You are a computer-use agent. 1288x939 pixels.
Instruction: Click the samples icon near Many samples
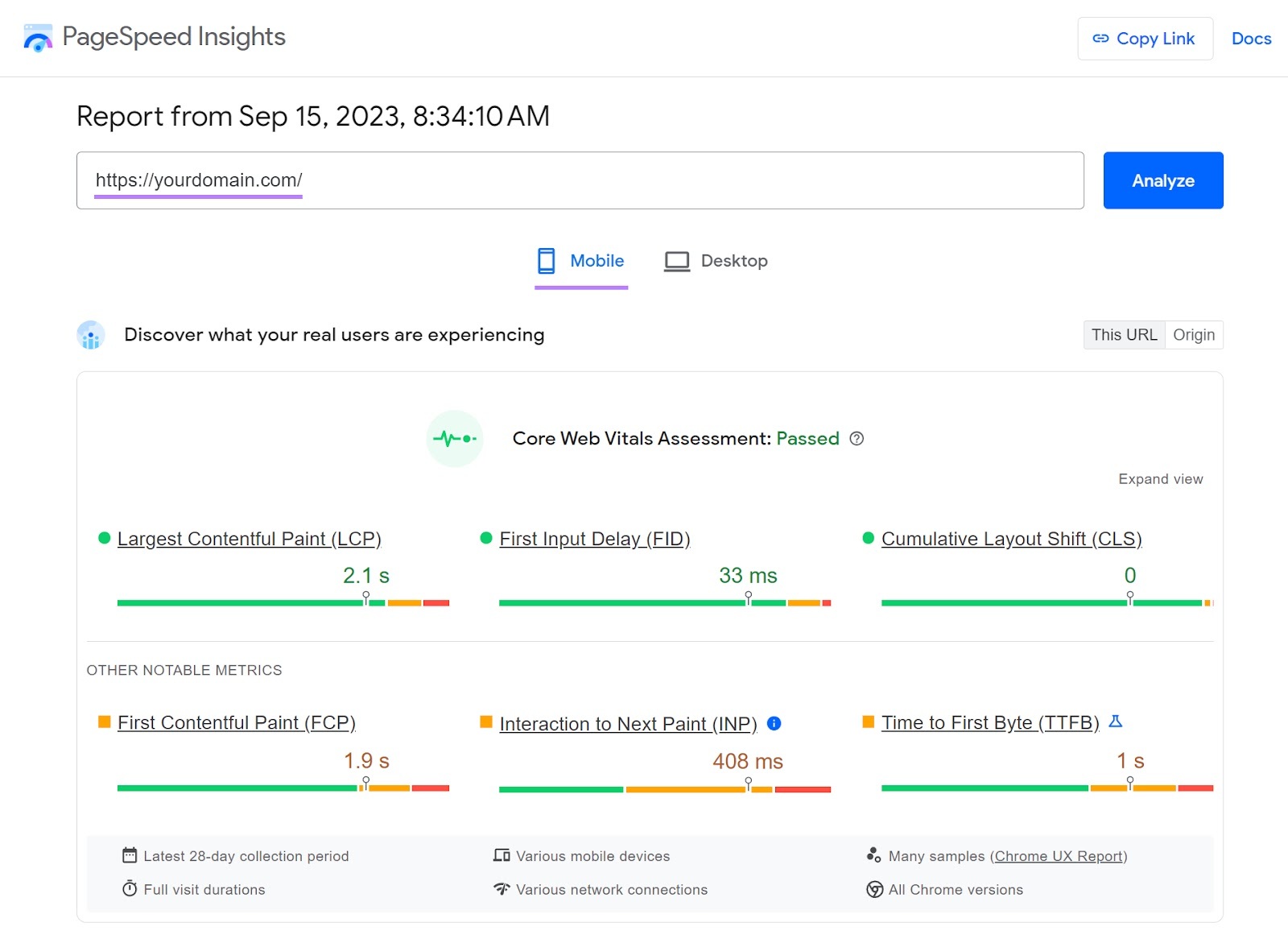pyautogui.click(x=874, y=855)
